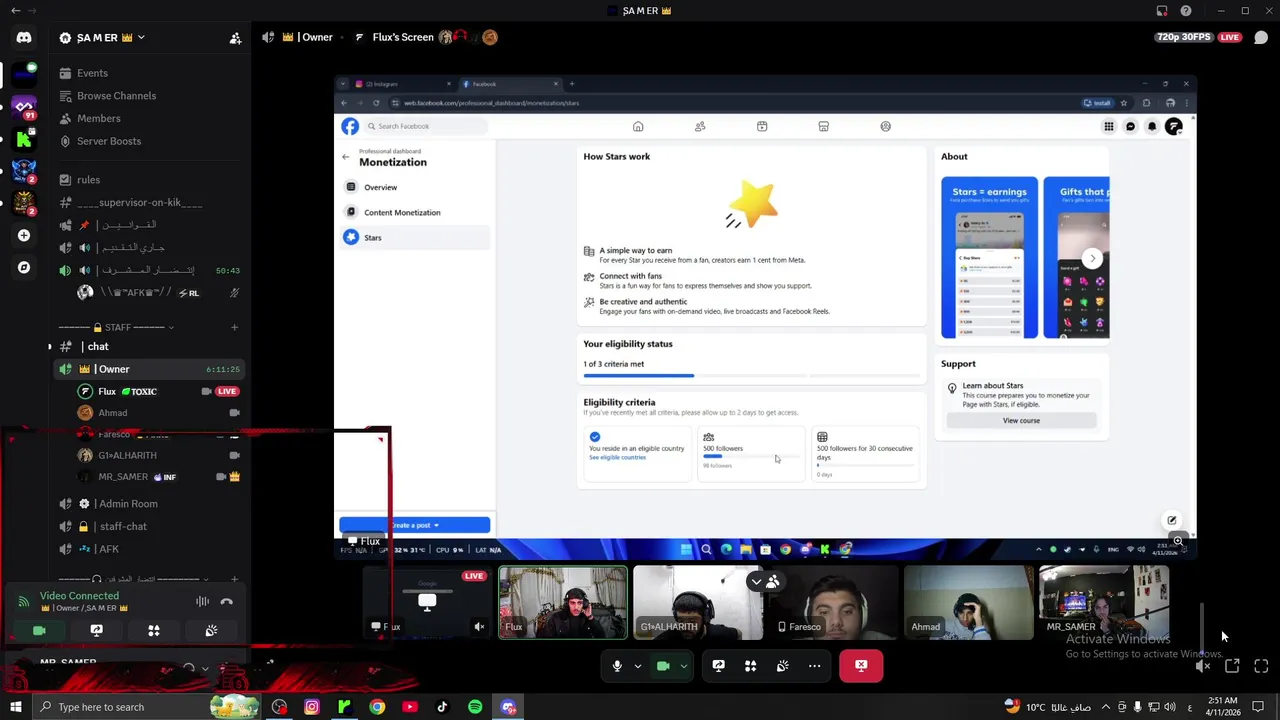1280x720 pixels.
Task: Select MR_SAMER camera thumbnail
Action: click(x=1103, y=602)
